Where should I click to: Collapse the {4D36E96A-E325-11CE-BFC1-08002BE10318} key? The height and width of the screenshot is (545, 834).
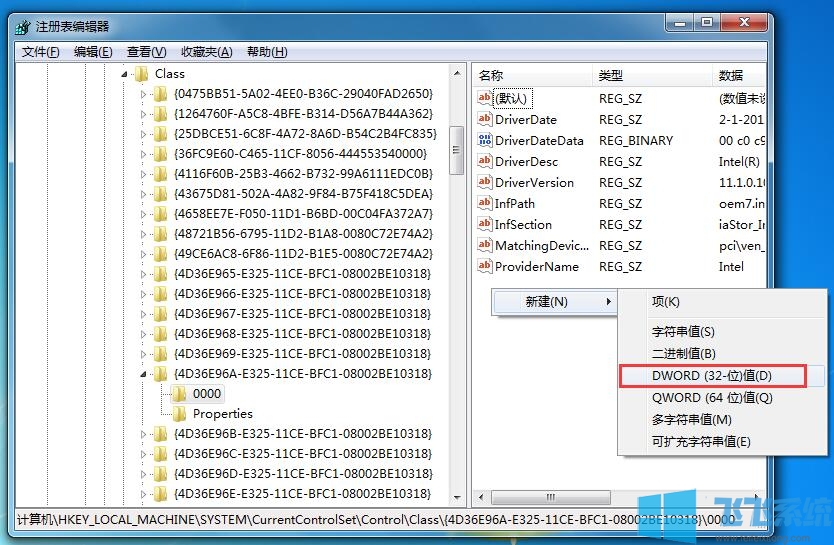tap(143, 374)
